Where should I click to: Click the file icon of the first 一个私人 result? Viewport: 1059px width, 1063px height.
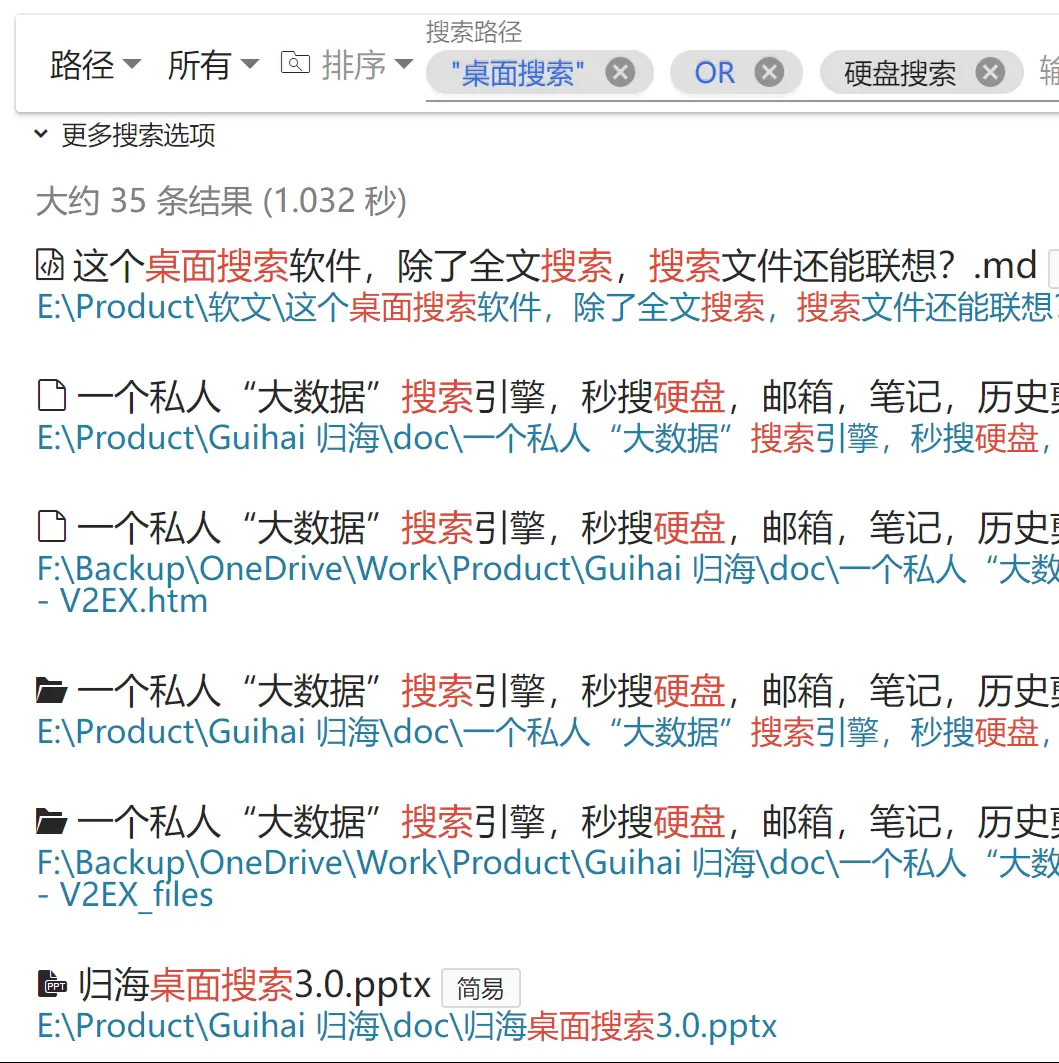(x=51, y=398)
